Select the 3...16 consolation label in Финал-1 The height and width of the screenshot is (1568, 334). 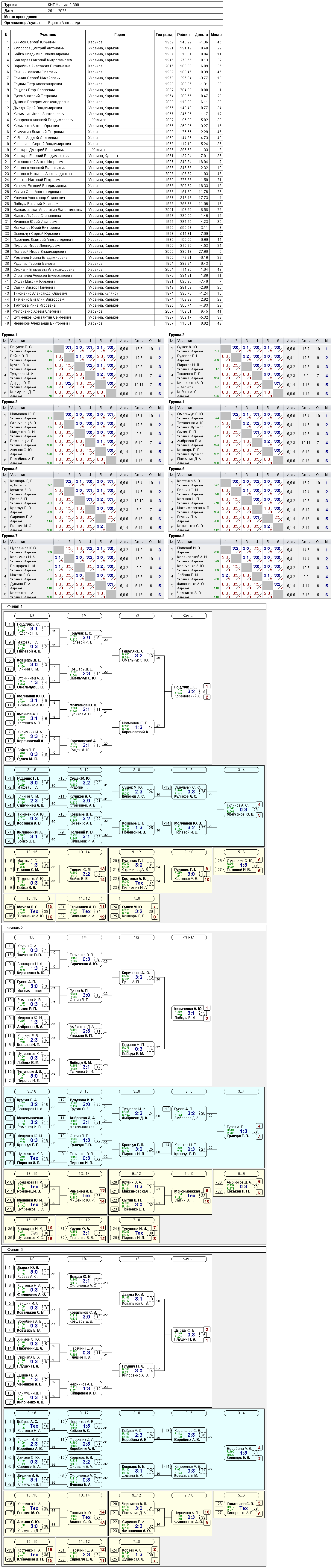(x=32, y=769)
